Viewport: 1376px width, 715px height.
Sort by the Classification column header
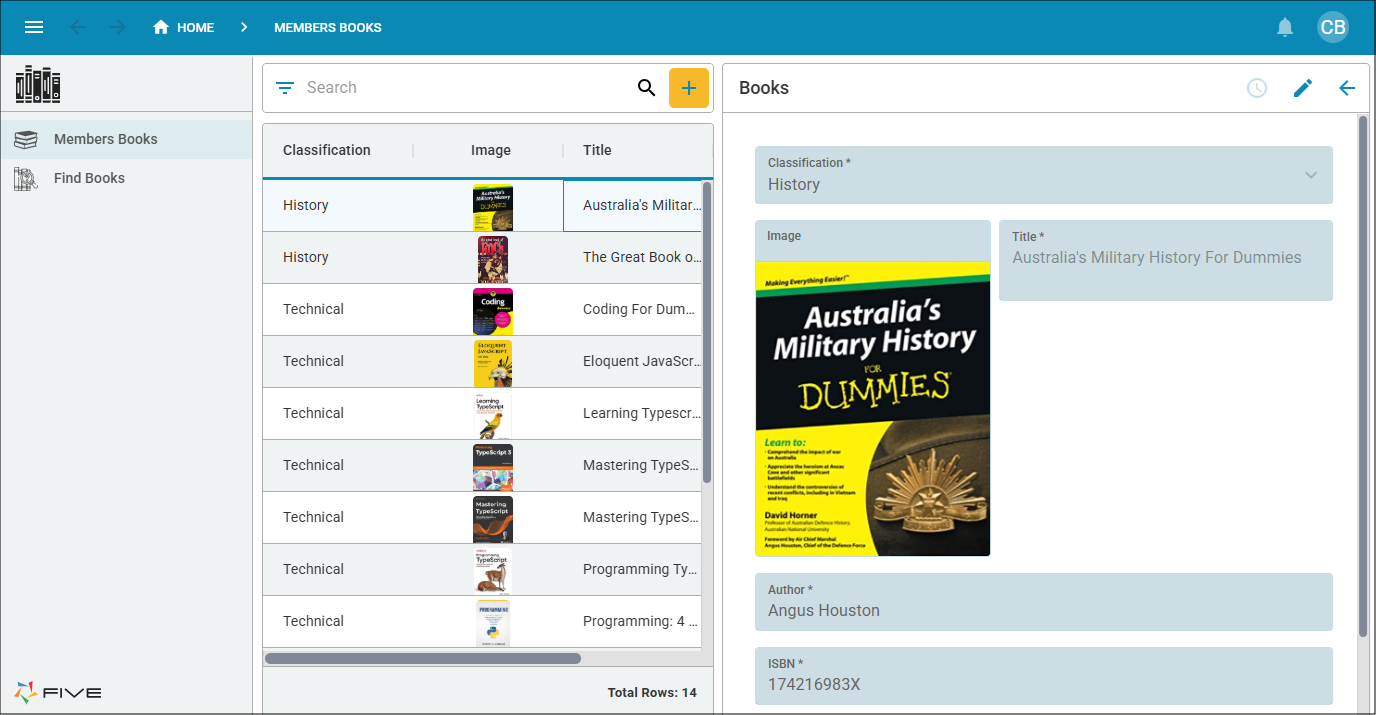tap(327, 150)
